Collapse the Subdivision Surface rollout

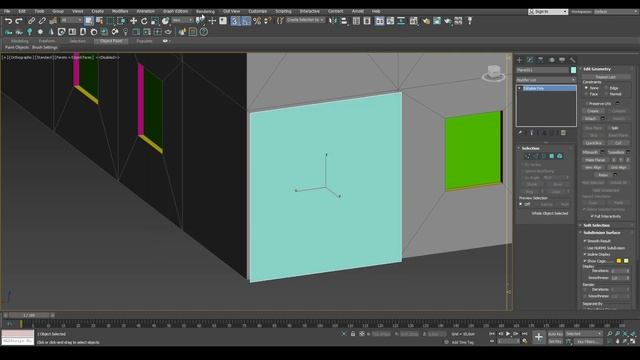pyautogui.click(x=602, y=233)
